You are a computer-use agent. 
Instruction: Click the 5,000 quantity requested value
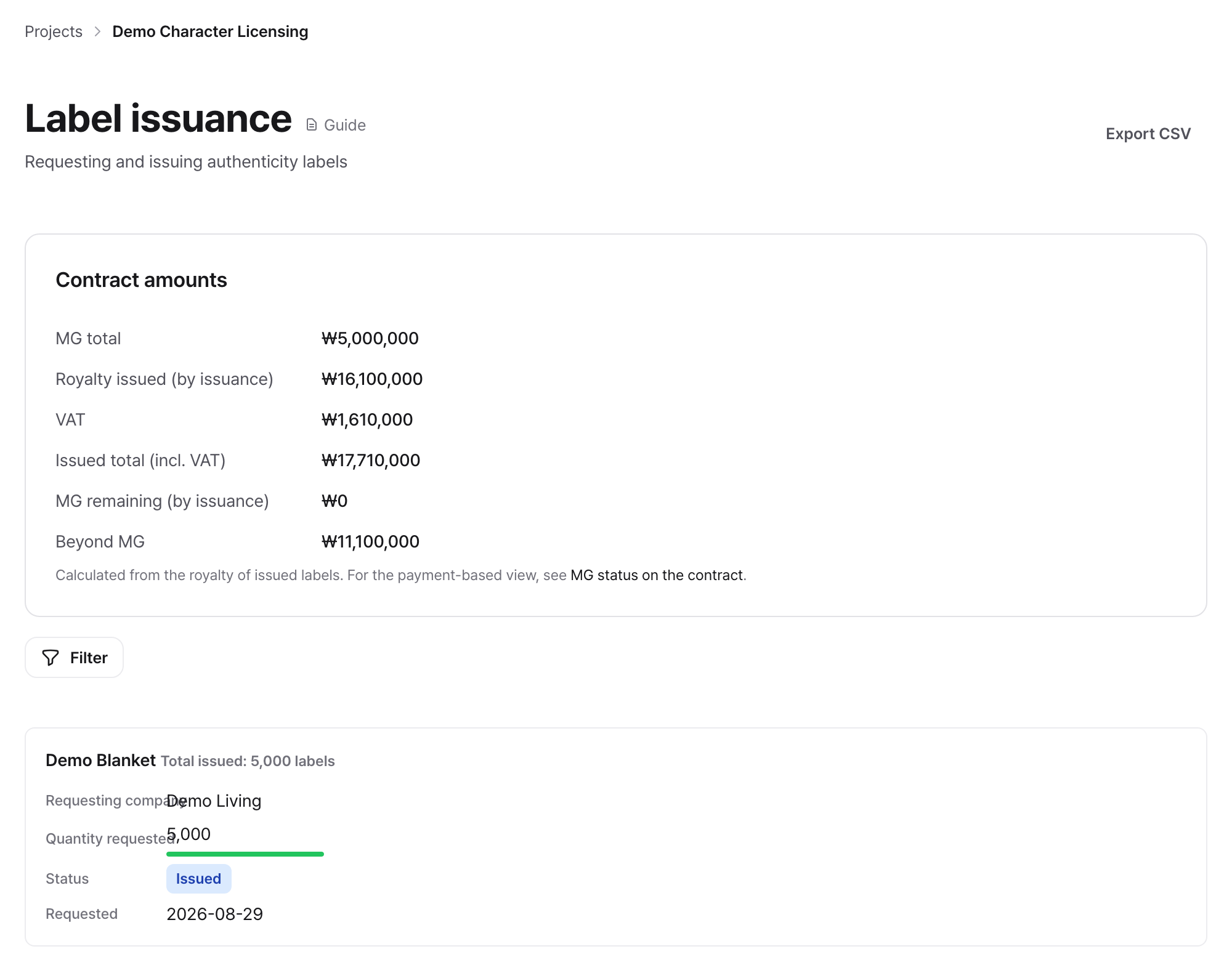click(x=188, y=834)
